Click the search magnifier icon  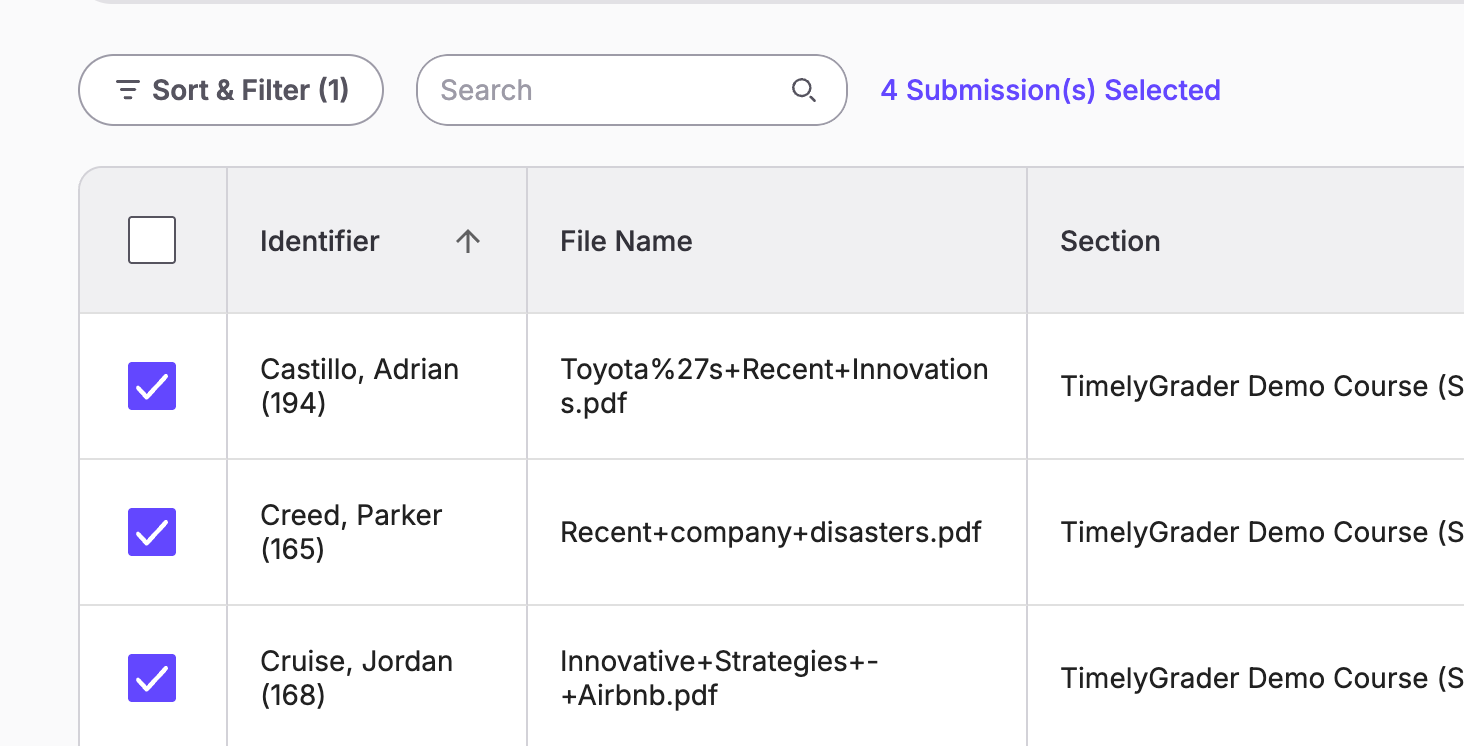tap(804, 90)
